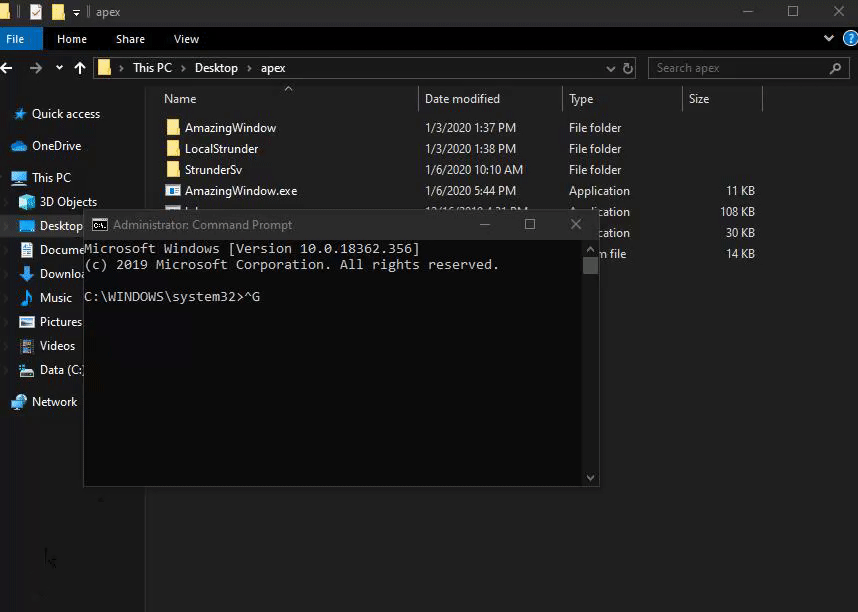
Task: Open the Command Prompt system menu icon
Action: tap(100, 225)
